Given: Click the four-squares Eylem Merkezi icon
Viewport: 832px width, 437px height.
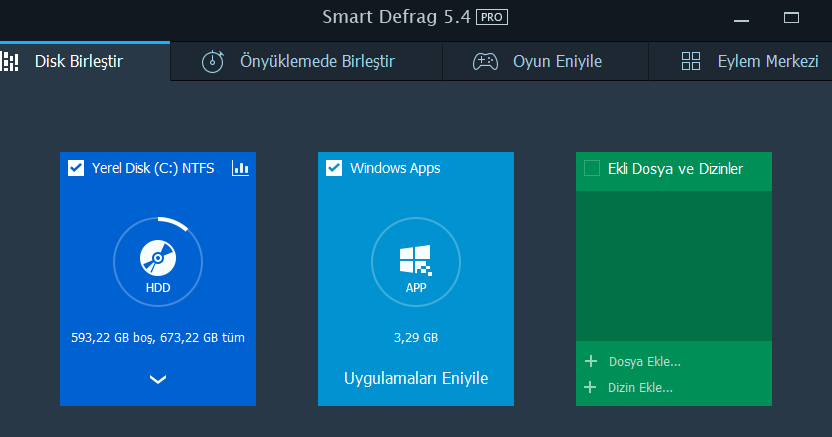Looking at the screenshot, I should (691, 62).
